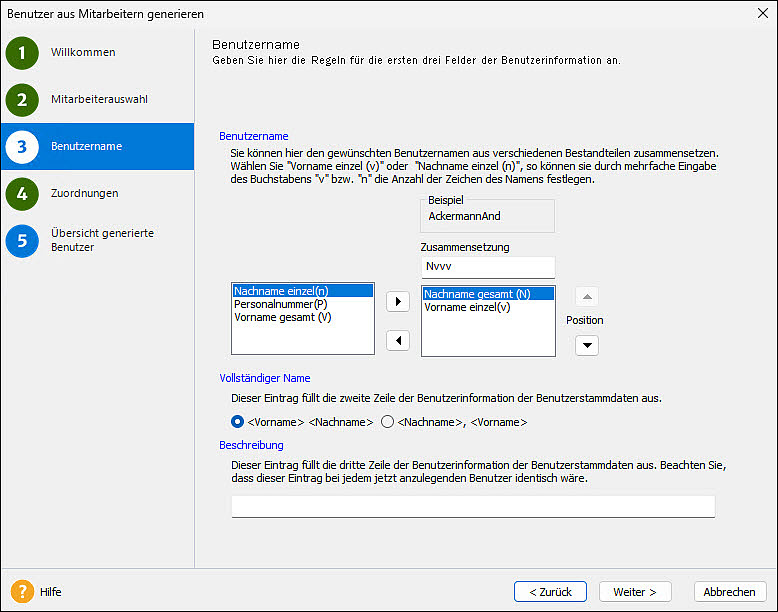Open Übersicht generierte Benutzer step
The width and height of the screenshot is (778, 612).
pyautogui.click(x=102, y=240)
